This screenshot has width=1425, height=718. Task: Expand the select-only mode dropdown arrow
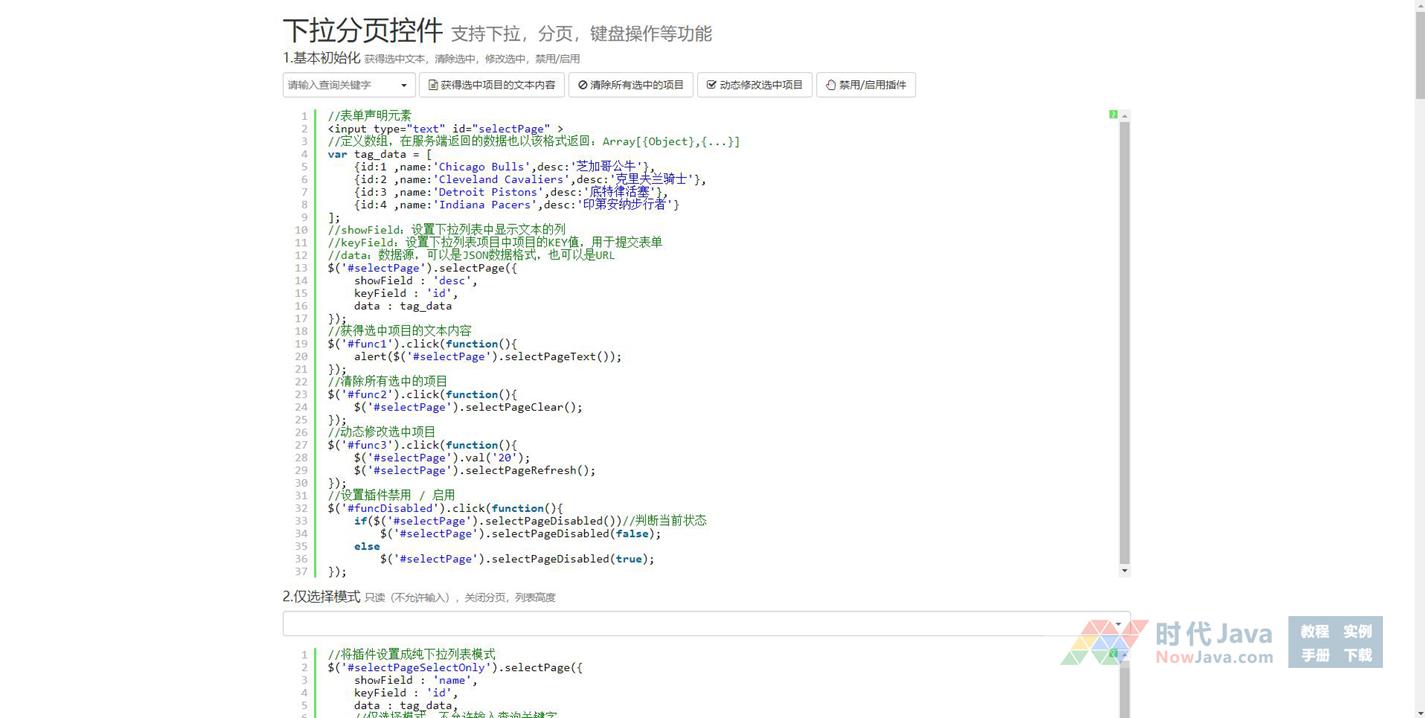coord(1118,624)
